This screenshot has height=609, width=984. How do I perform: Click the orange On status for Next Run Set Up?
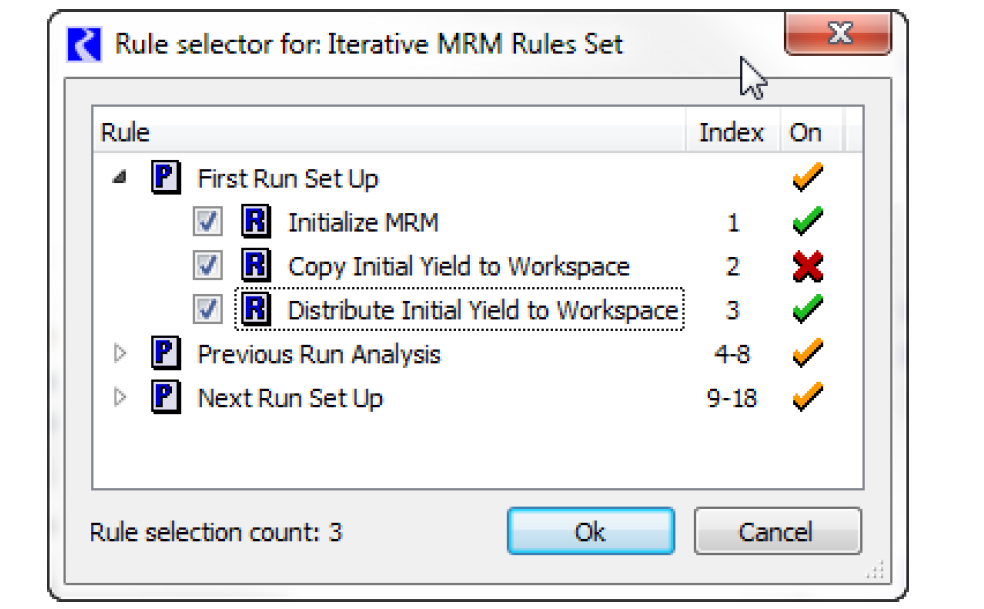coord(806,398)
